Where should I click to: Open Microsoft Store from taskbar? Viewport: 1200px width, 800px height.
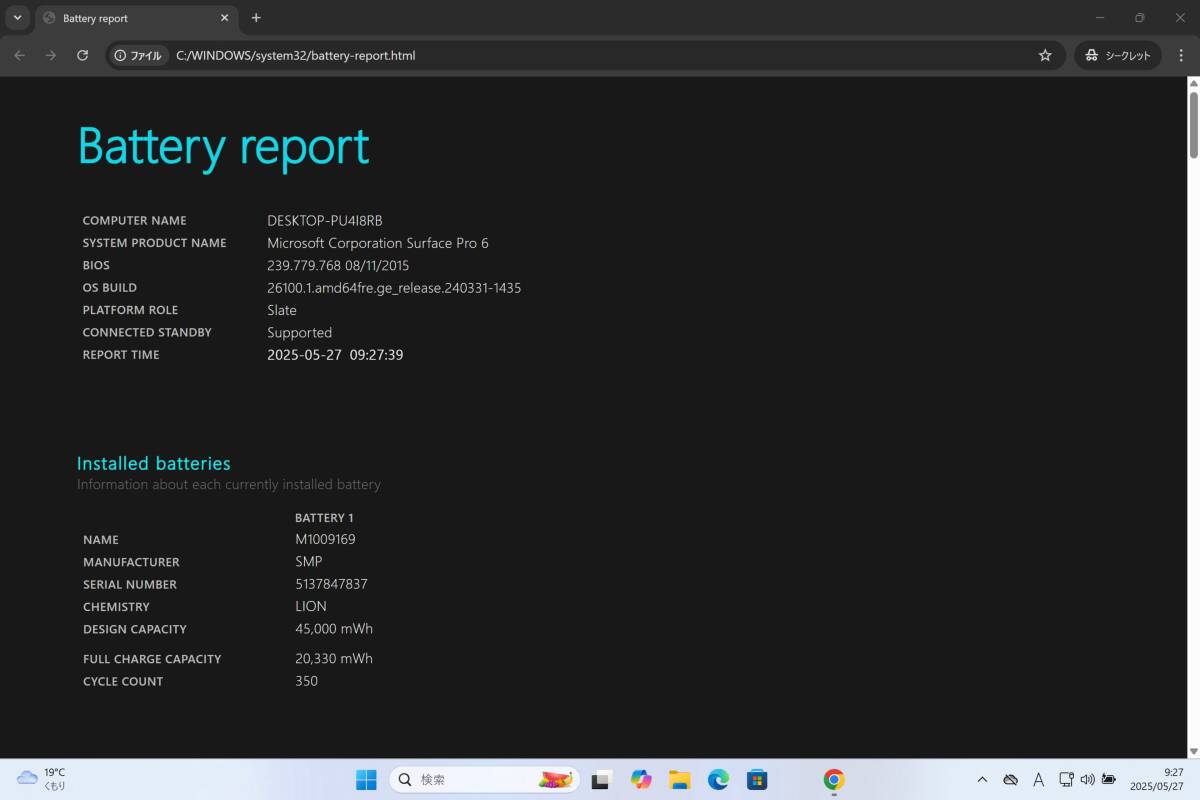click(757, 780)
